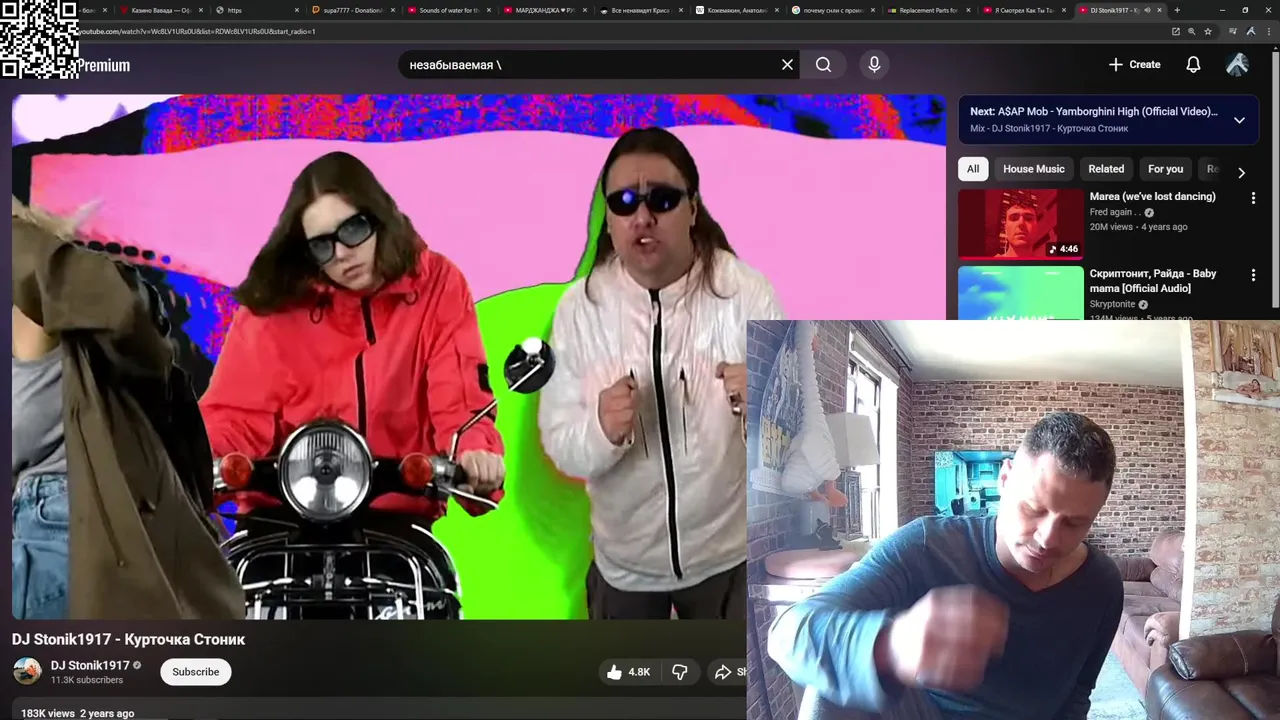Bookmark this page with the star icon
This screenshot has height=720, width=1280.
[1208, 31]
